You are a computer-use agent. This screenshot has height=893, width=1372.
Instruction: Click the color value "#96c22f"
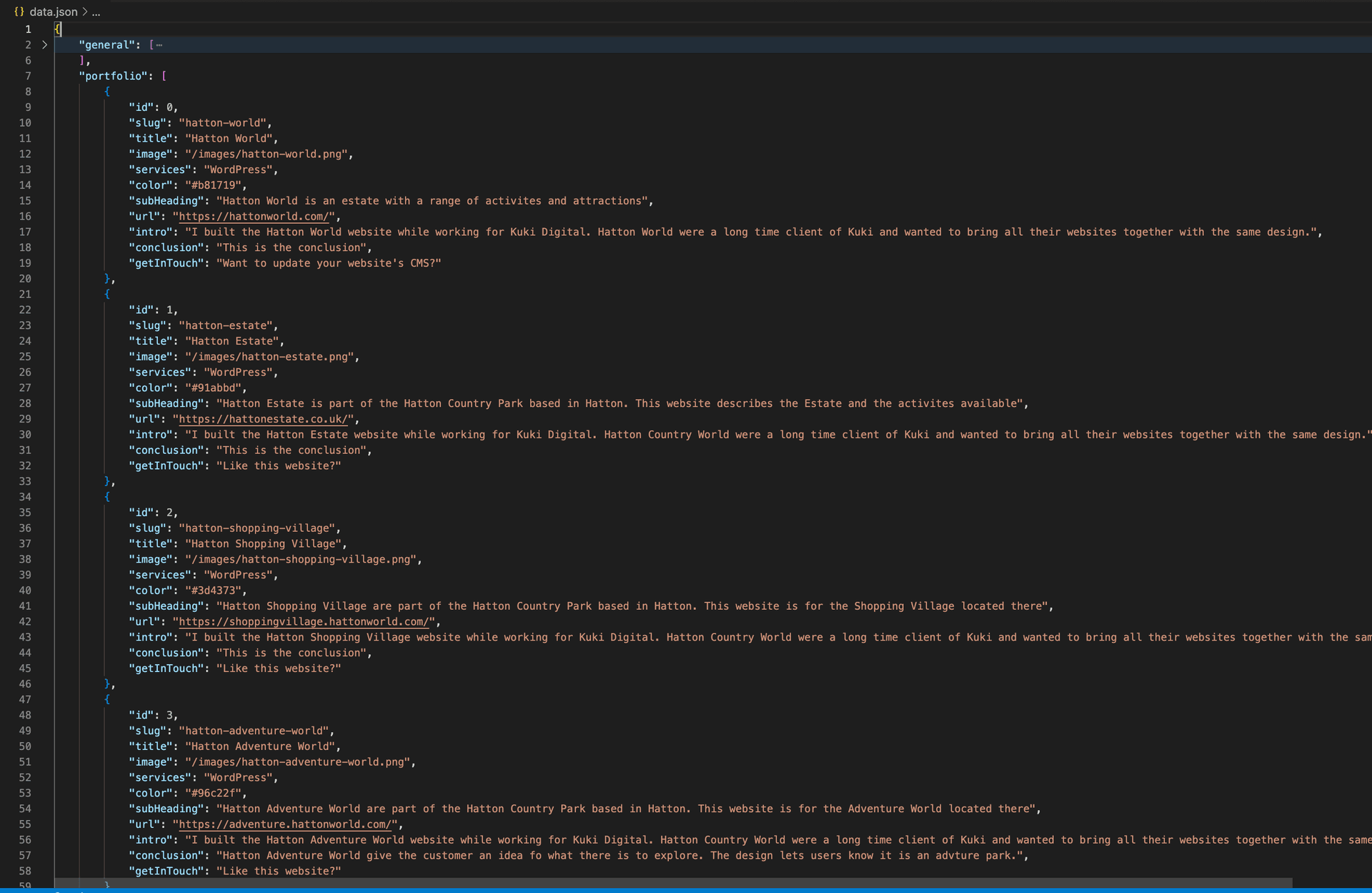click(x=213, y=794)
